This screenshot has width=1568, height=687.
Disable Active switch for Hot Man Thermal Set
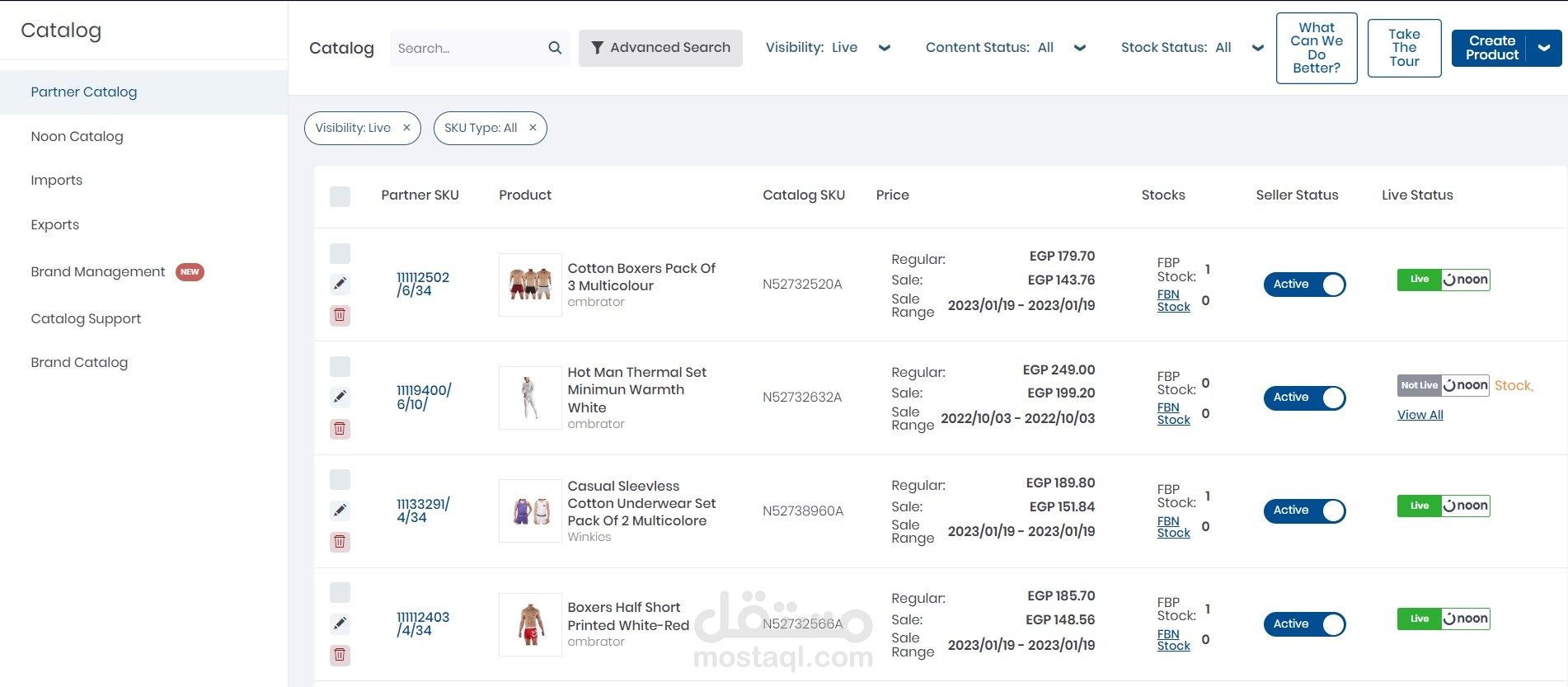coord(1304,398)
